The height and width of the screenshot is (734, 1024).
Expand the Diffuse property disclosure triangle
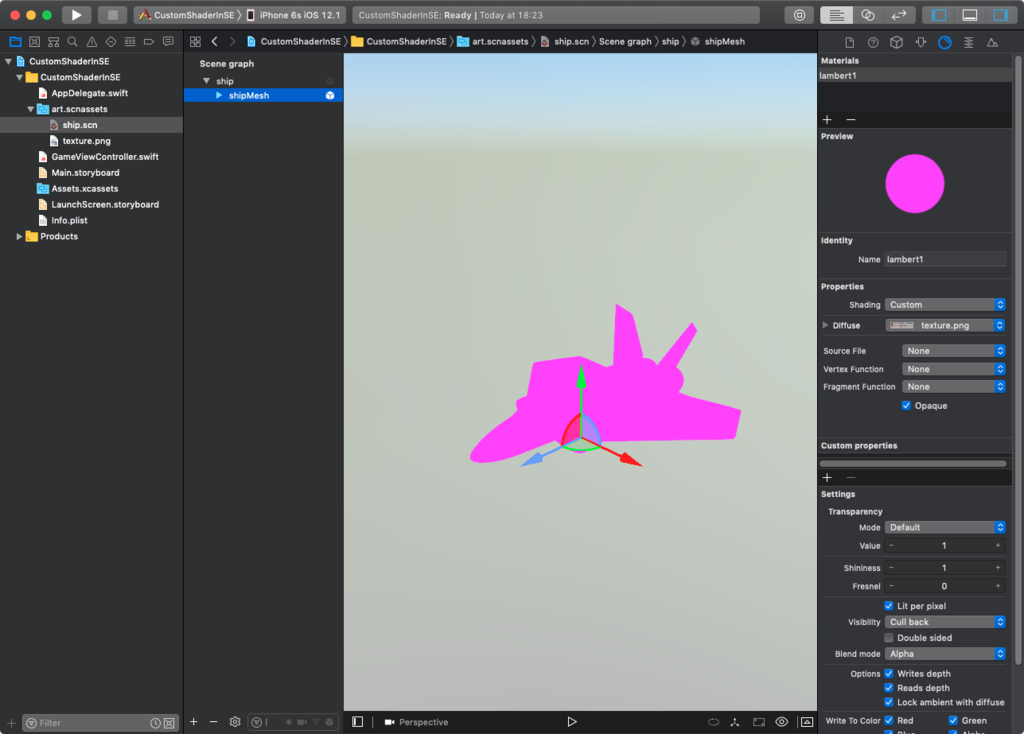tap(825, 325)
